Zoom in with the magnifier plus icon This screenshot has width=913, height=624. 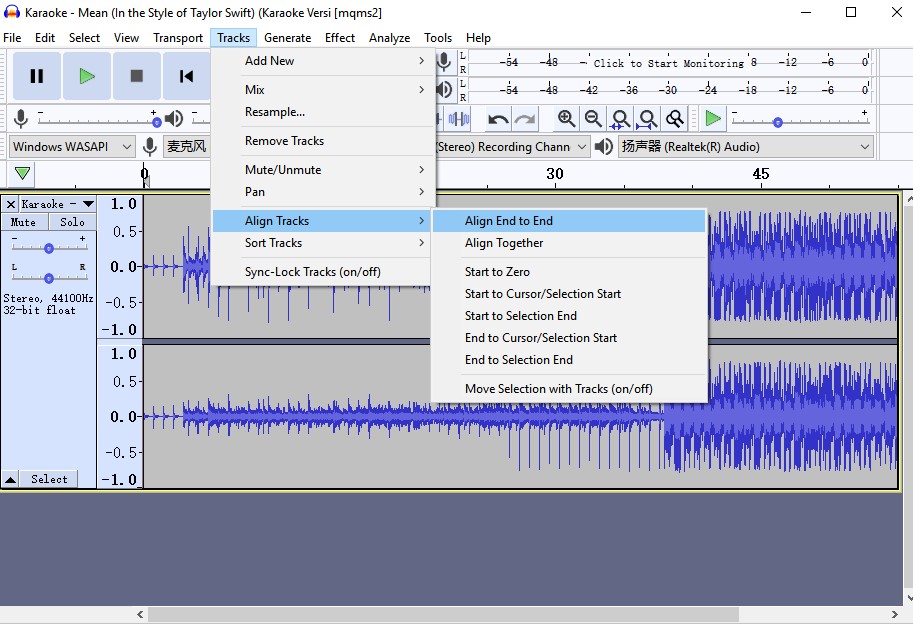coord(566,119)
